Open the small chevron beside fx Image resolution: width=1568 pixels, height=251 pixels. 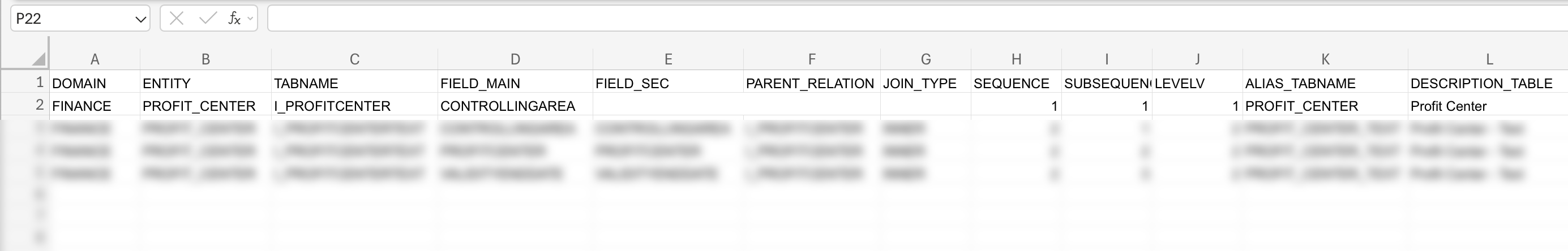coord(250,19)
